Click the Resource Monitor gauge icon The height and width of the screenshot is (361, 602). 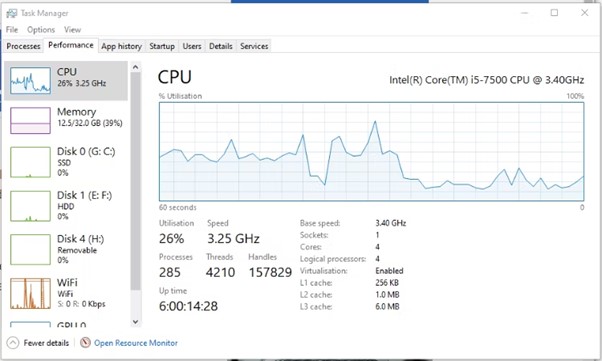tap(85, 343)
